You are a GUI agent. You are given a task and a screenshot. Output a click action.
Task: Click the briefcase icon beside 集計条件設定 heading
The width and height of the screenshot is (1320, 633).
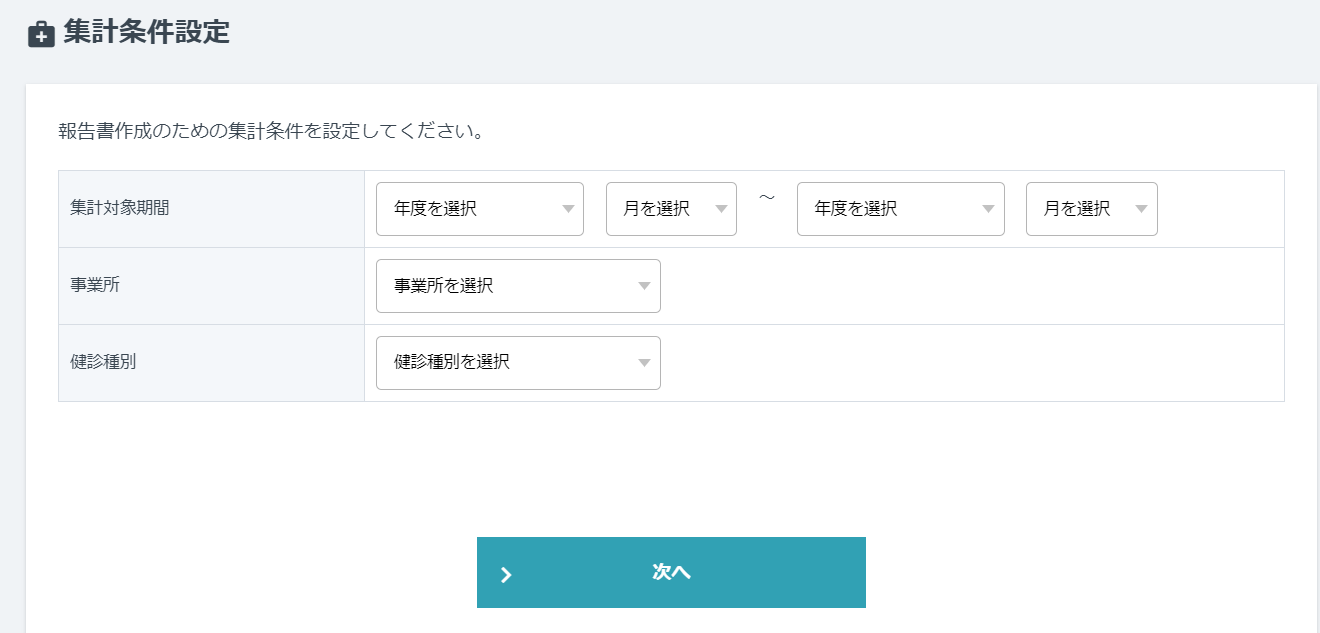click(40, 32)
